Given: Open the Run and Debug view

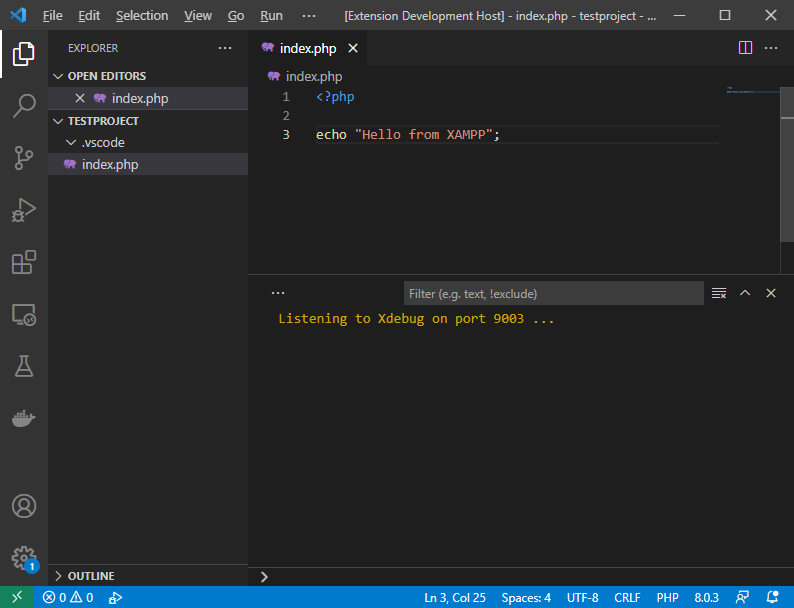Looking at the screenshot, I should click(x=23, y=210).
